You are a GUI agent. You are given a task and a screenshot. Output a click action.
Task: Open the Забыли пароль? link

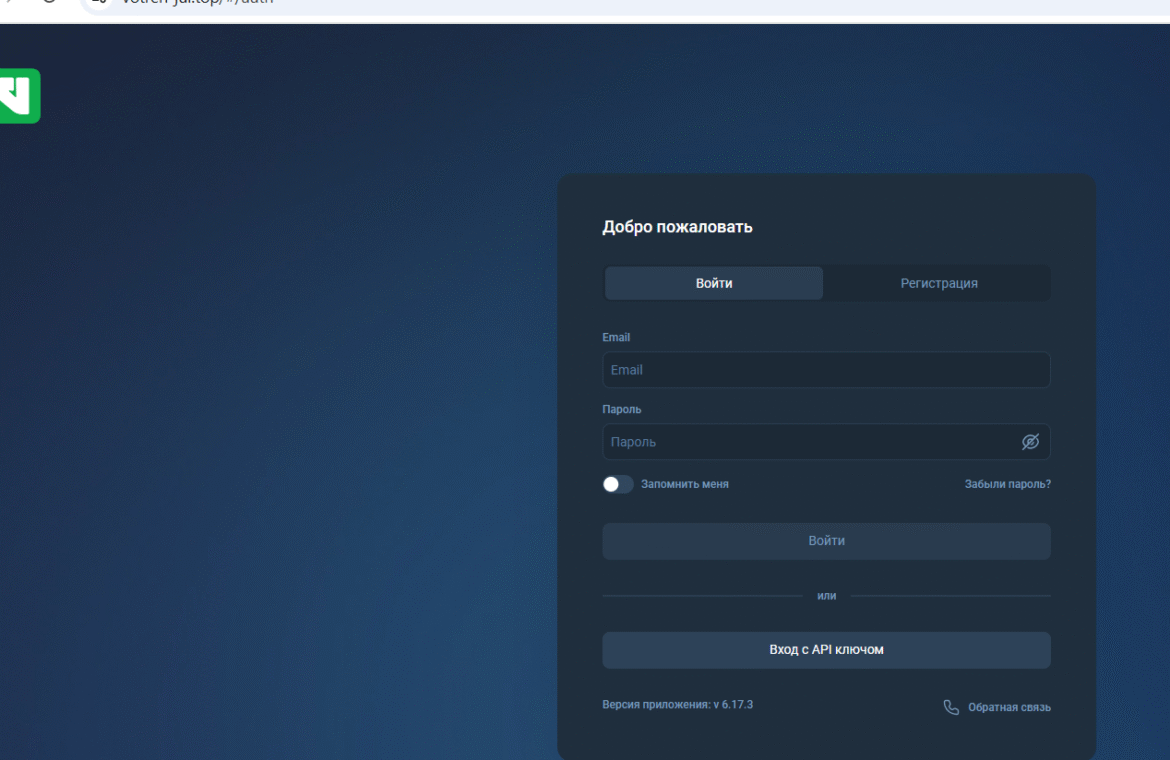(1007, 484)
